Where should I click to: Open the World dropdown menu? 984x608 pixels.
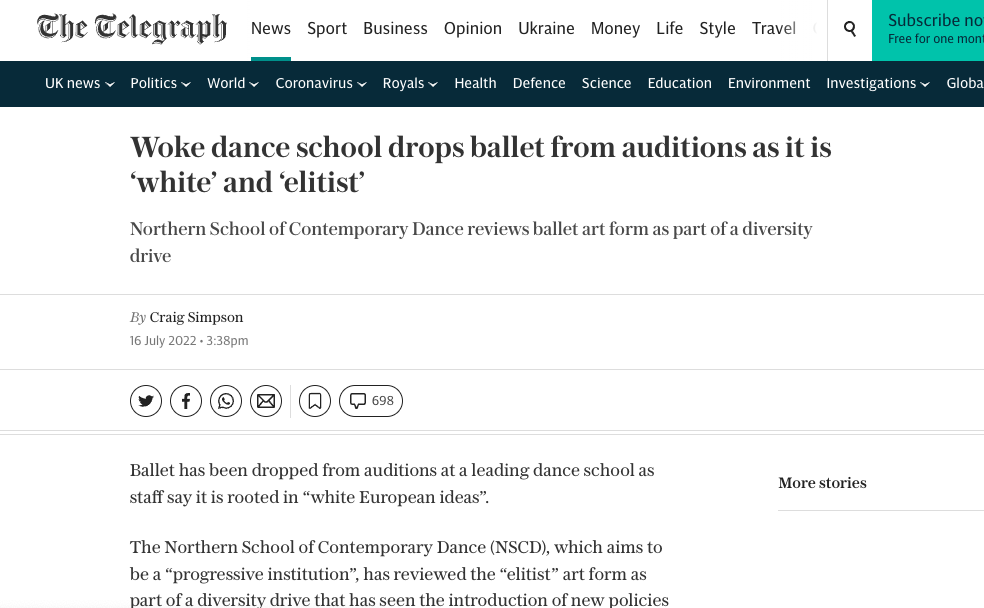[233, 84]
